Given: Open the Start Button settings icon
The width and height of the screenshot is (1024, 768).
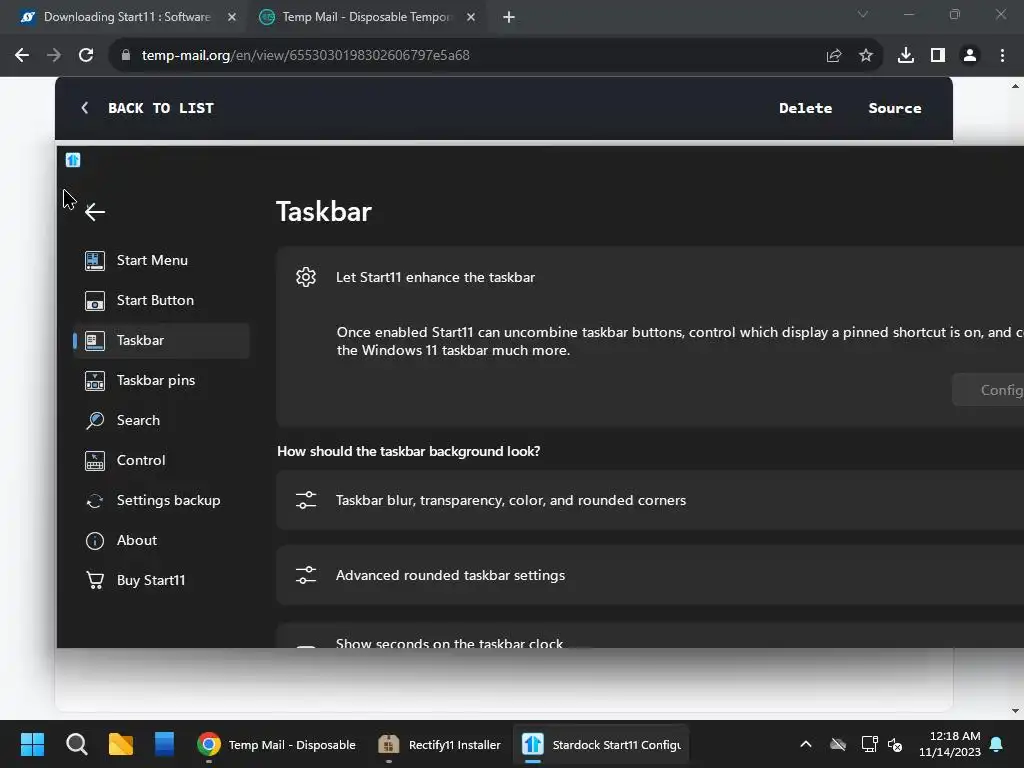Looking at the screenshot, I should pyautogui.click(x=95, y=300).
